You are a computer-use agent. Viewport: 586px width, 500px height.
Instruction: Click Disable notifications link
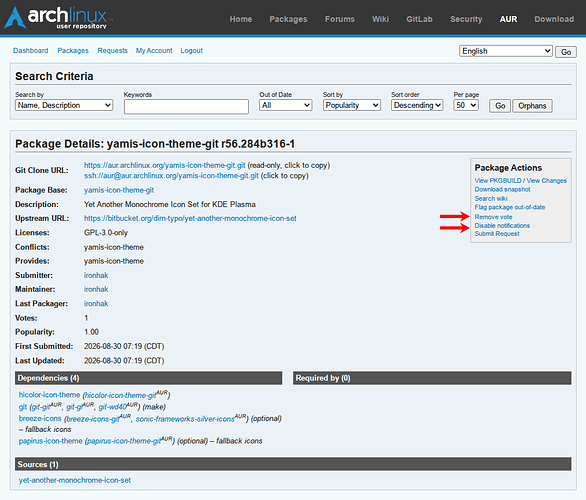click(x=502, y=226)
